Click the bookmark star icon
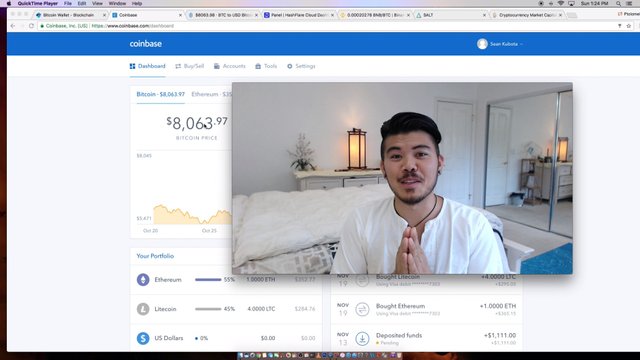Screen dimensions: 640x360 click(629, 26)
